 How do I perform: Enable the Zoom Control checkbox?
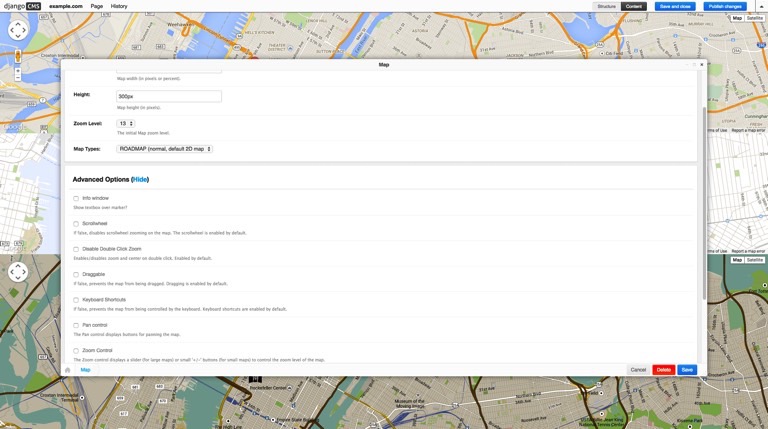[x=76, y=351]
